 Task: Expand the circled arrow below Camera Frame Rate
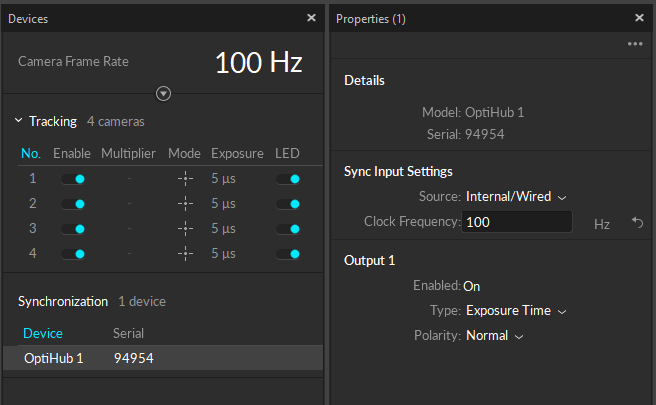click(164, 93)
